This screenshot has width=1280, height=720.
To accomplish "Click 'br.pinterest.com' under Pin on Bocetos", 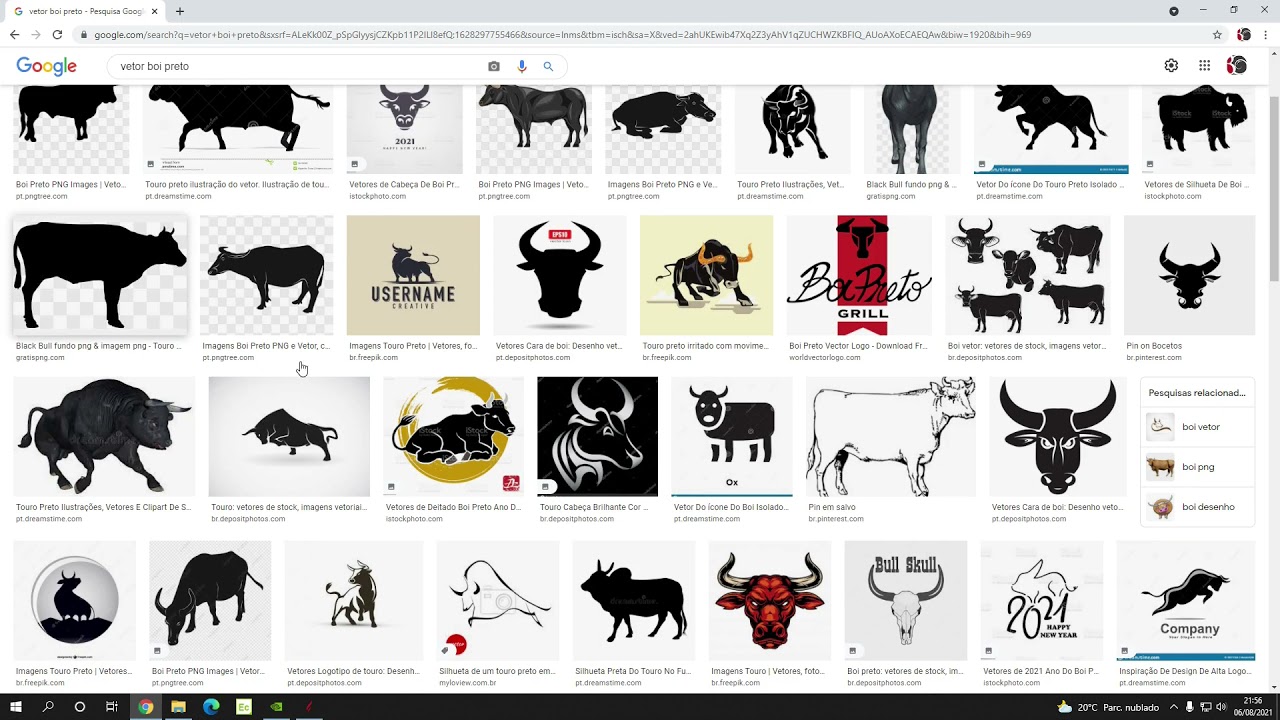I will click(1154, 357).
